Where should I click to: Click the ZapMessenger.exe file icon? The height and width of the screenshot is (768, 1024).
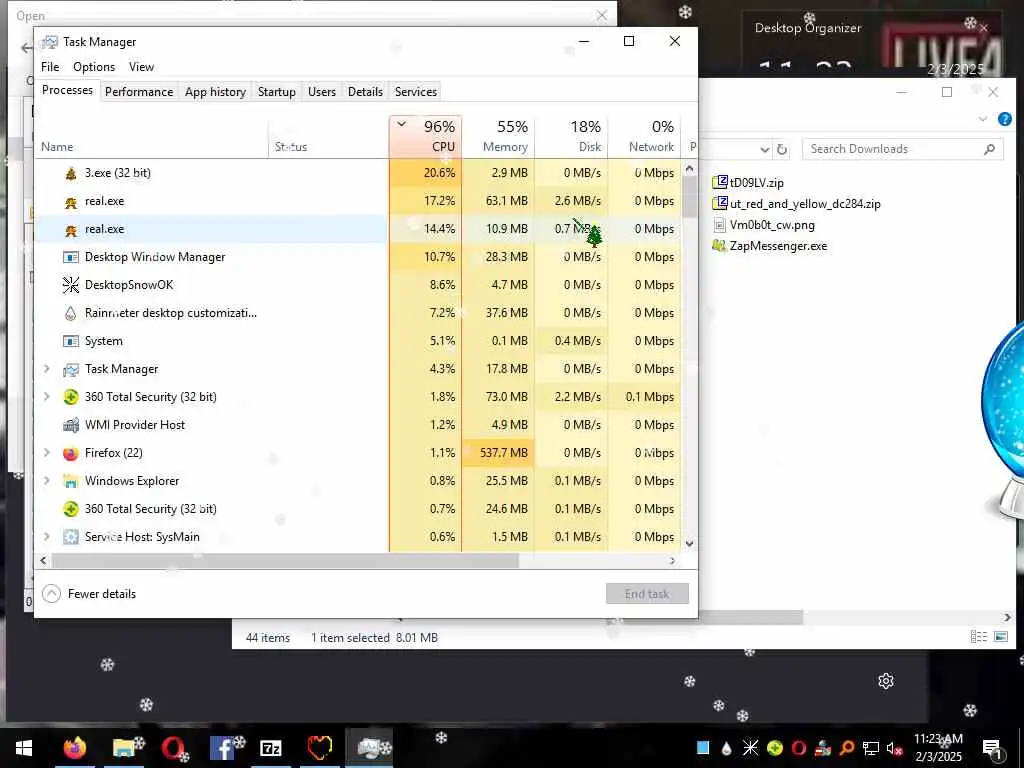tap(720, 246)
